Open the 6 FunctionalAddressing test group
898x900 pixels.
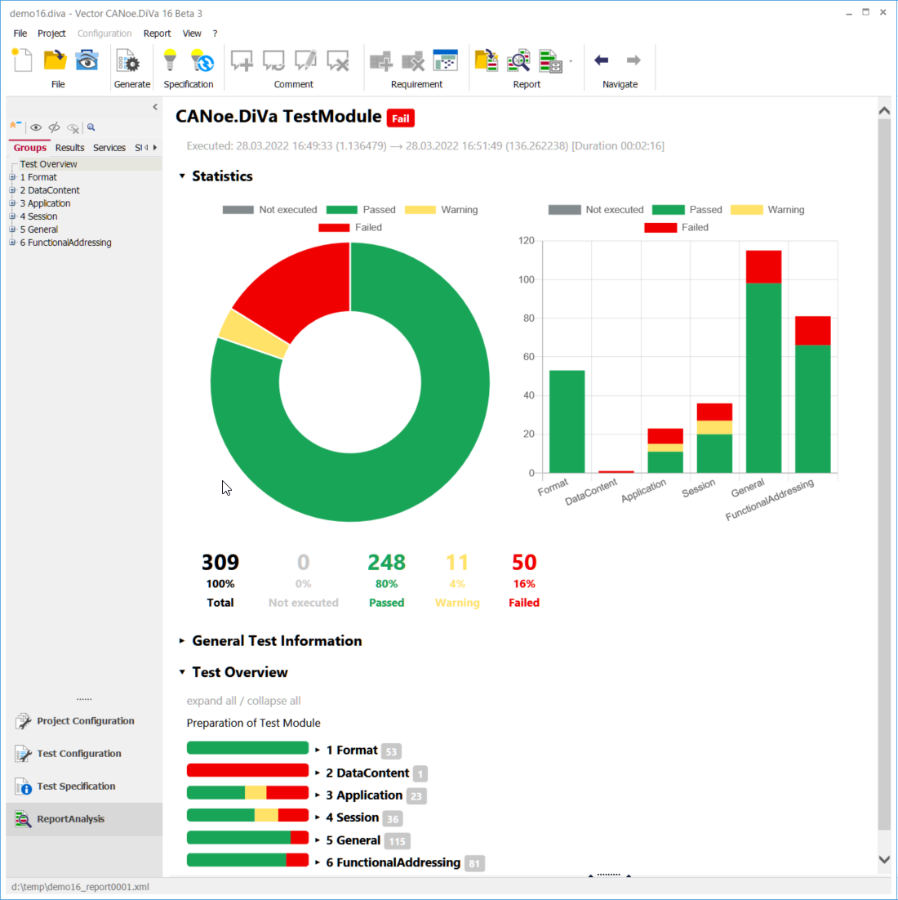pyautogui.click(x=393, y=863)
